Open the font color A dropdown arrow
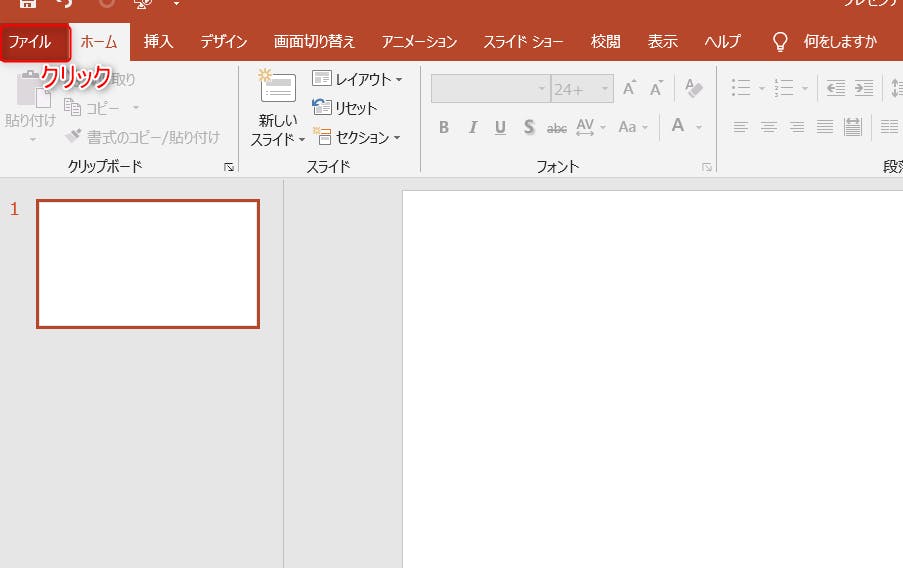The width and height of the screenshot is (903, 568). [x=699, y=127]
